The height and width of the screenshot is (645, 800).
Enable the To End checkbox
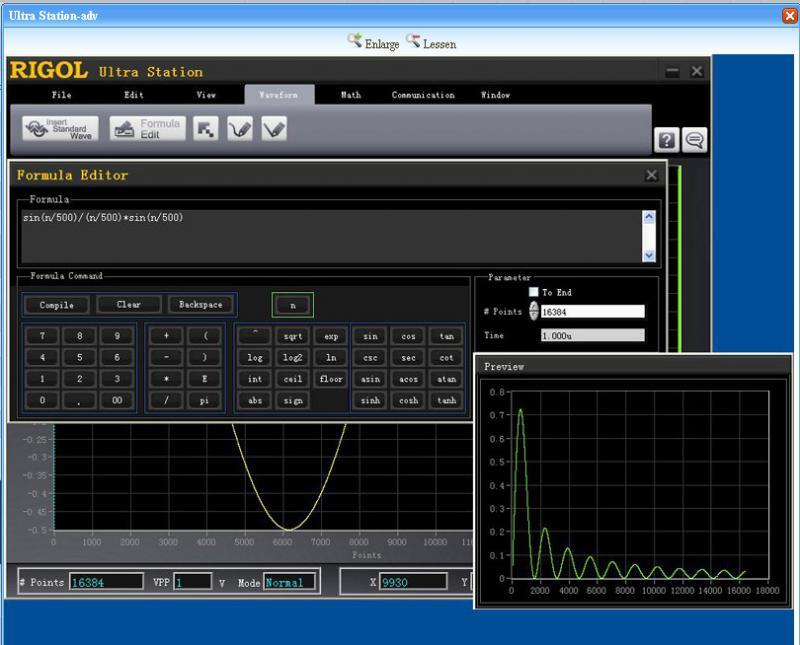[534, 293]
